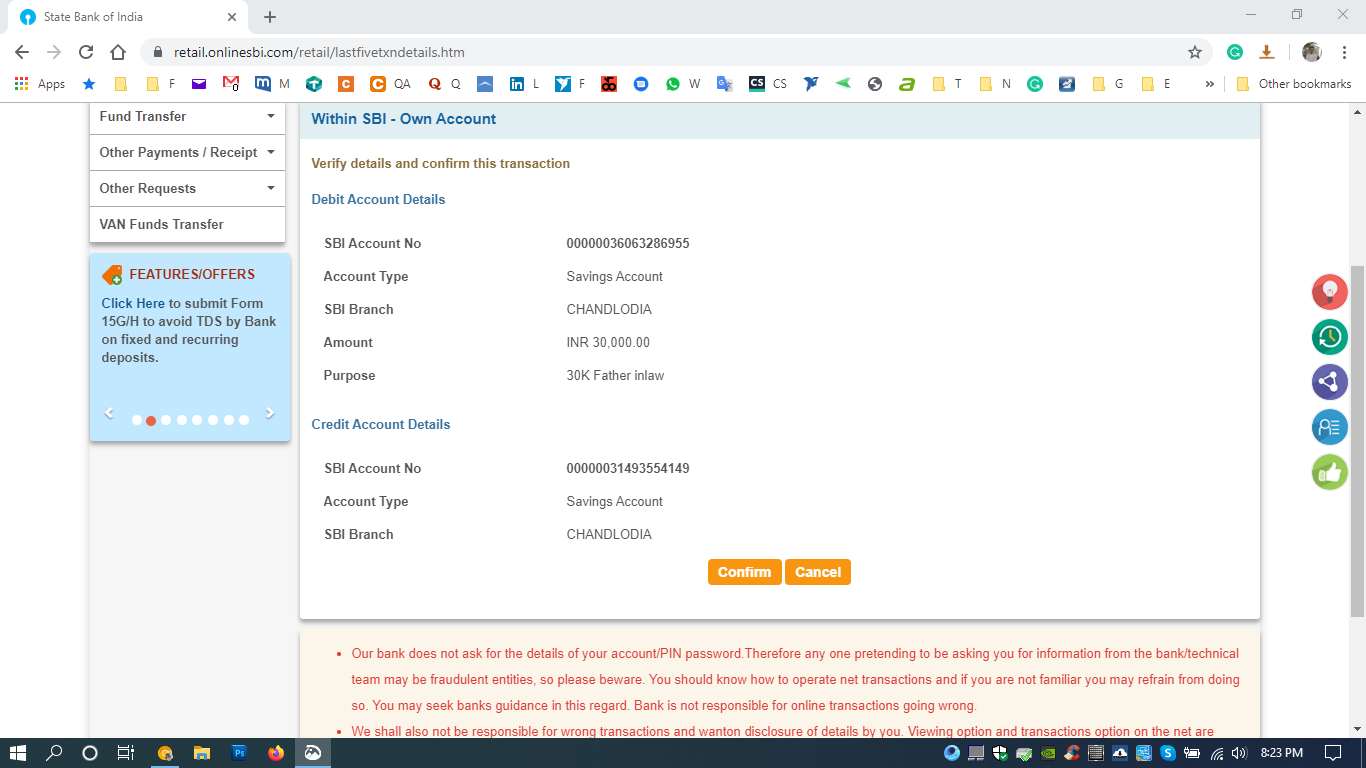Select the active orange carousel dot
This screenshot has width=1366, height=768.
pyautogui.click(x=151, y=420)
